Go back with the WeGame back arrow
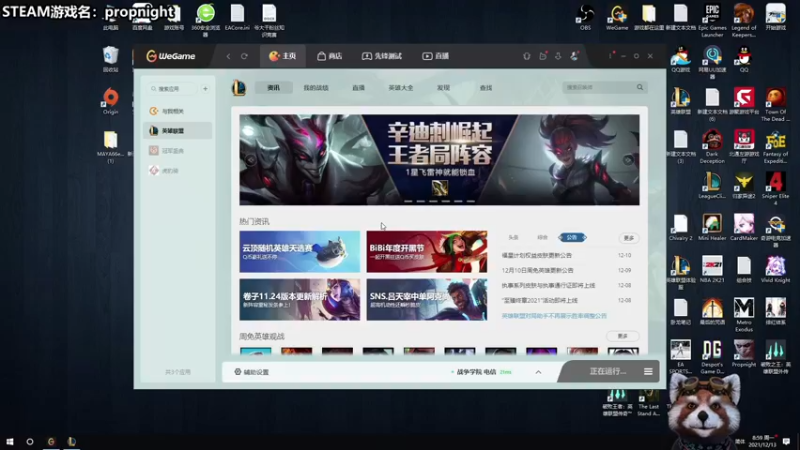 [x=228, y=56]
